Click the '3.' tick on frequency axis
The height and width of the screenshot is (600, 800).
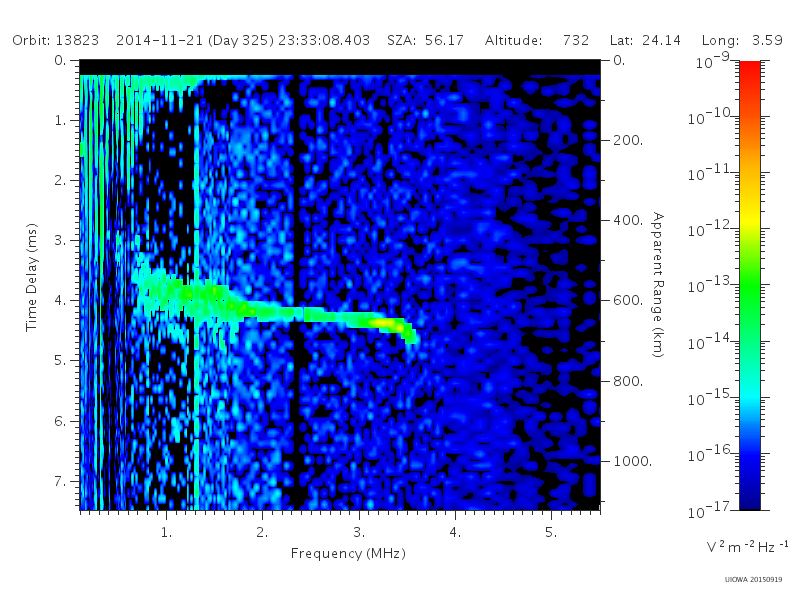coord(359,532)
